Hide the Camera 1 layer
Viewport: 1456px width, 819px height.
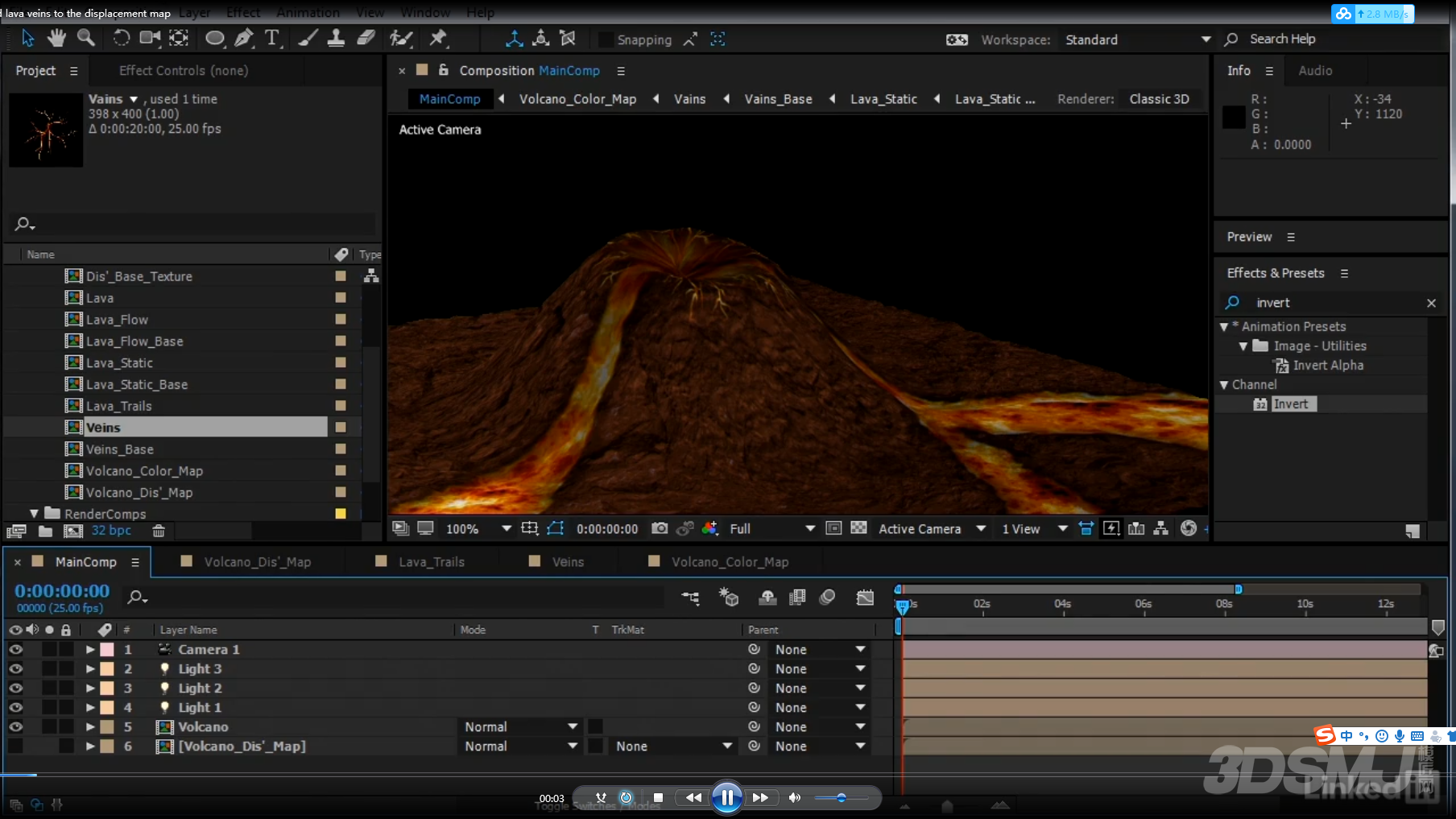click(15, 649)
